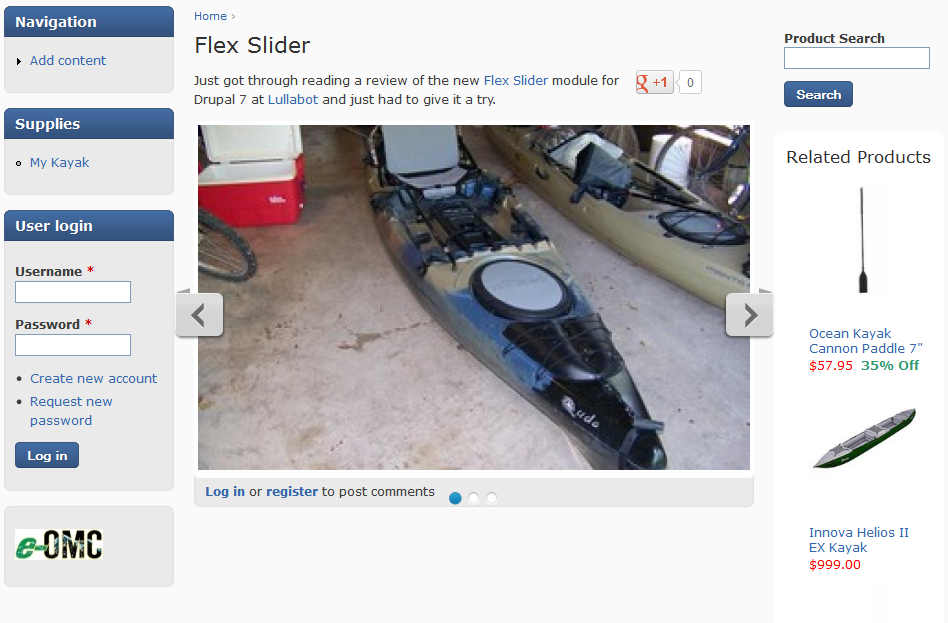948x623 pixels.
Task: Click the Log in button
Action: click(x=47, y=455)
